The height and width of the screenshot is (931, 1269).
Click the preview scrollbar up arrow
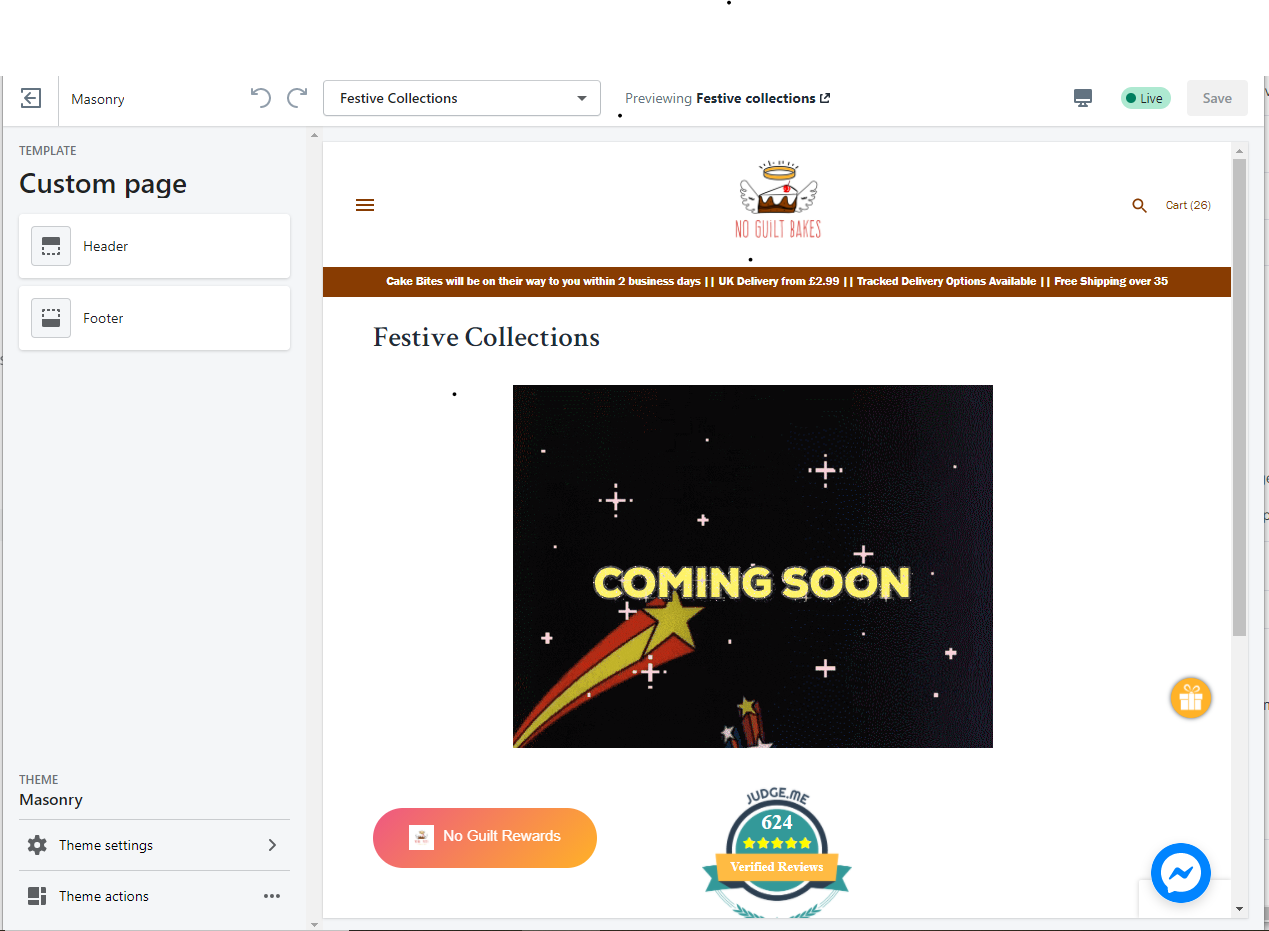click(1240, 150)
